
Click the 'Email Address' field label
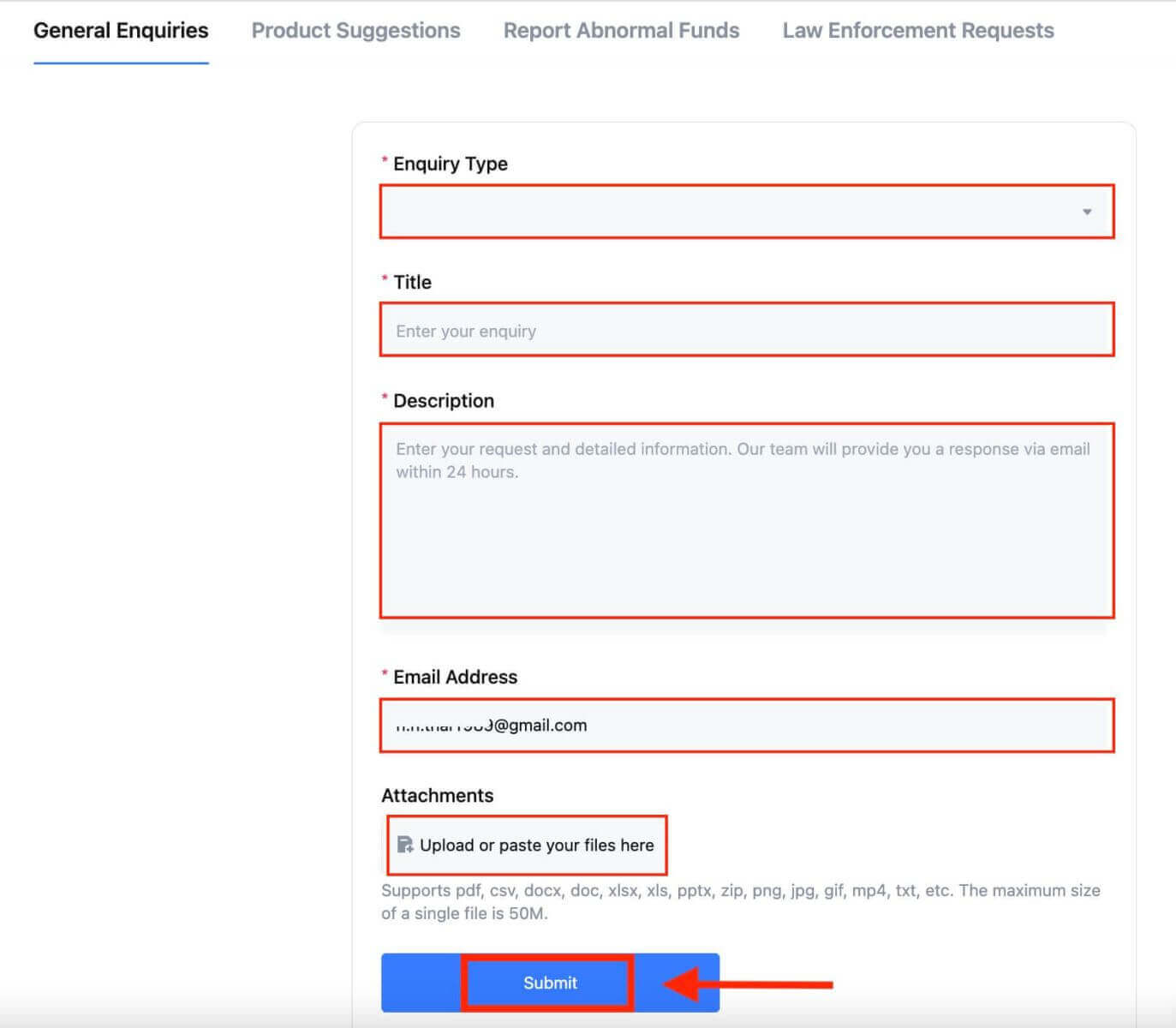pyautogui.click(x=455, y=677)
